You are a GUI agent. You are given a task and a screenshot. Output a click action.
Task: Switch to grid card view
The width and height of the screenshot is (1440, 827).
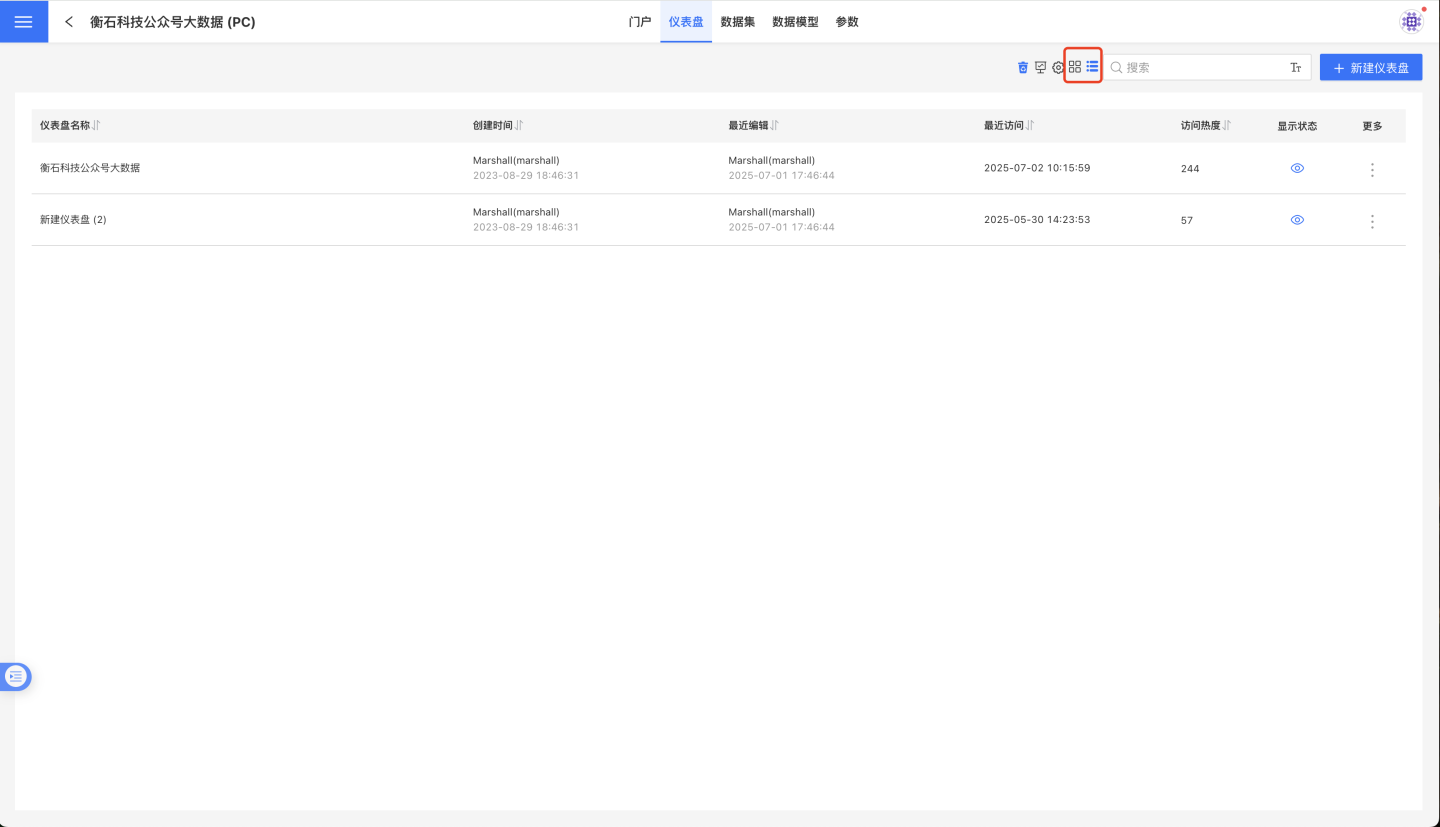[x=1075, y=67]
